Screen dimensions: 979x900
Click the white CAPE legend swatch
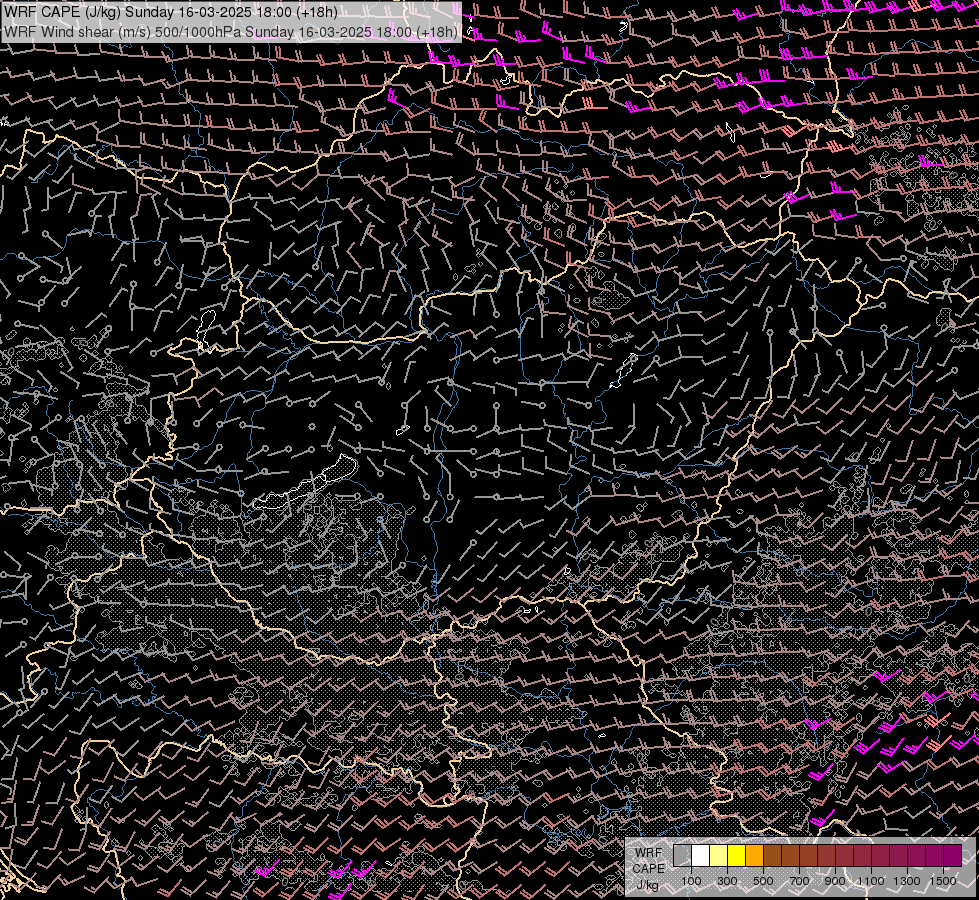click(x=701, y=856)
